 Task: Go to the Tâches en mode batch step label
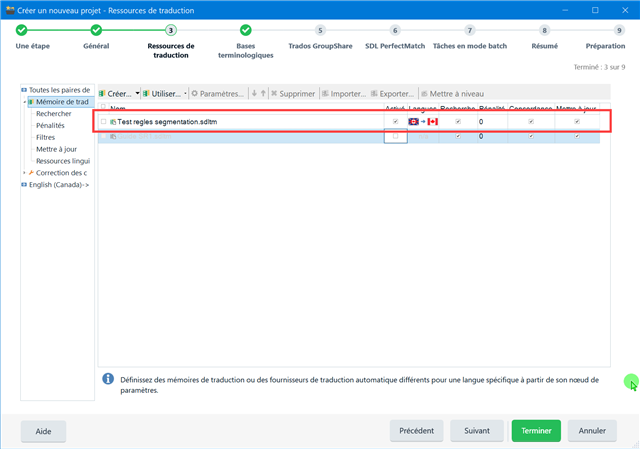coord(470,46)
